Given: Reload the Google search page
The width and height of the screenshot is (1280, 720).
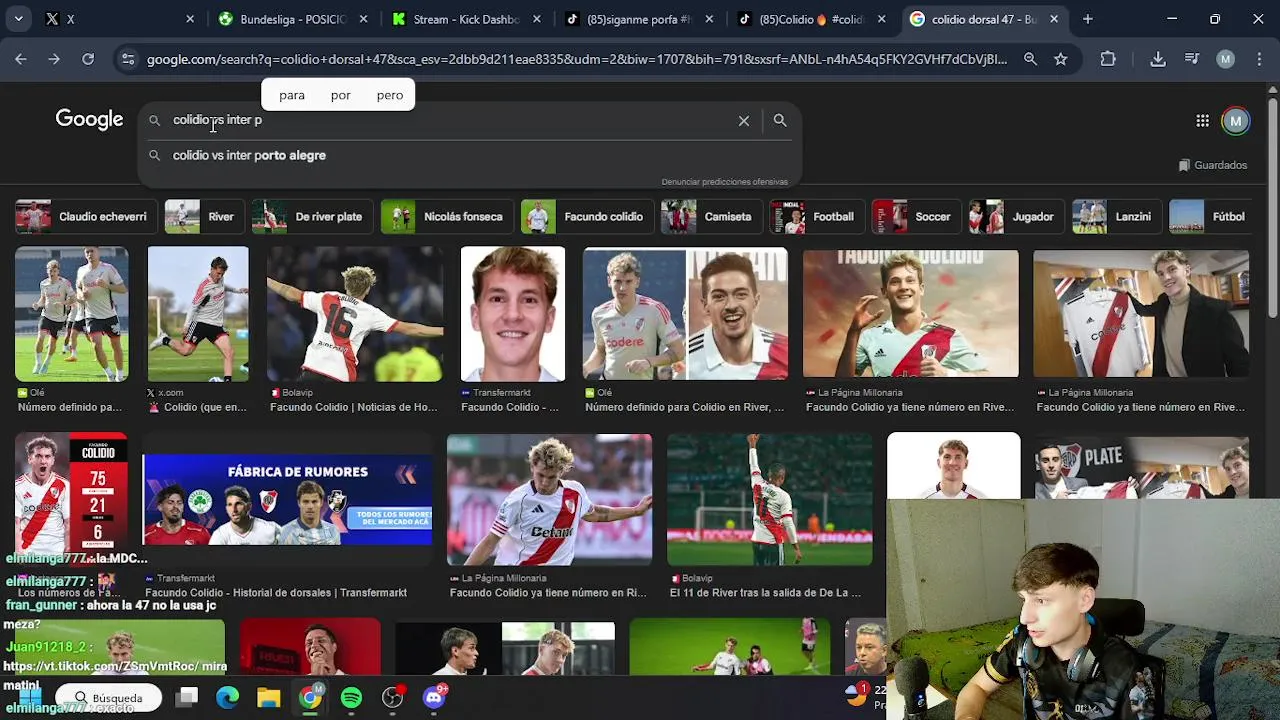Looking at the screenshot, I should pos(88,59).
